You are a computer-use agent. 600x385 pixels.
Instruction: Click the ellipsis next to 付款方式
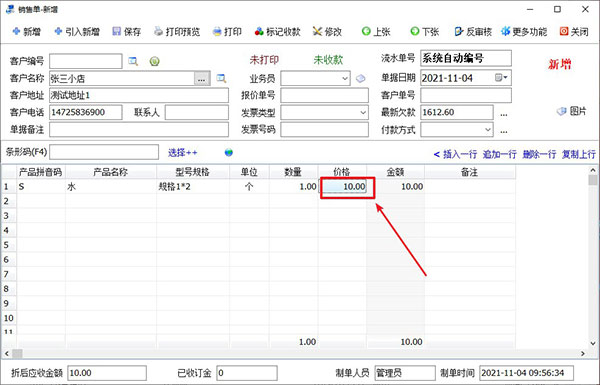pos(504,131)
